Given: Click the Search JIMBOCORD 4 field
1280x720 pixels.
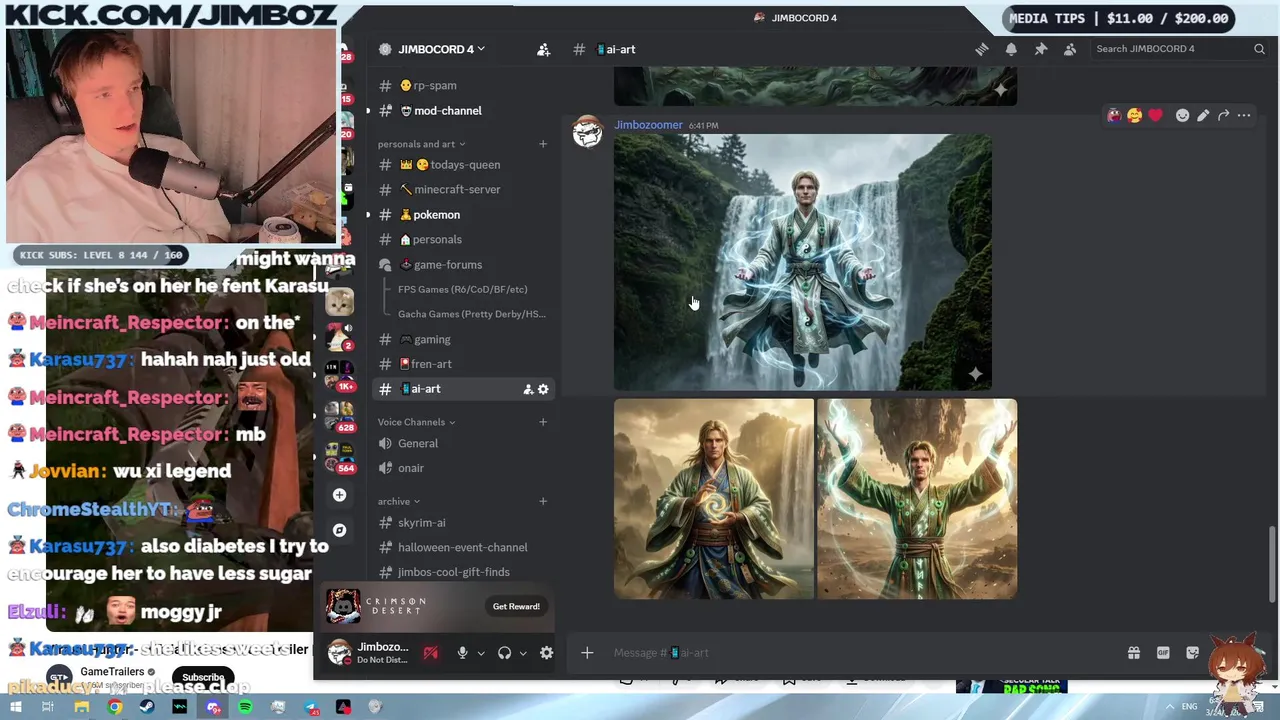Looking at the screenshot, I should [x=1178, y=49].
